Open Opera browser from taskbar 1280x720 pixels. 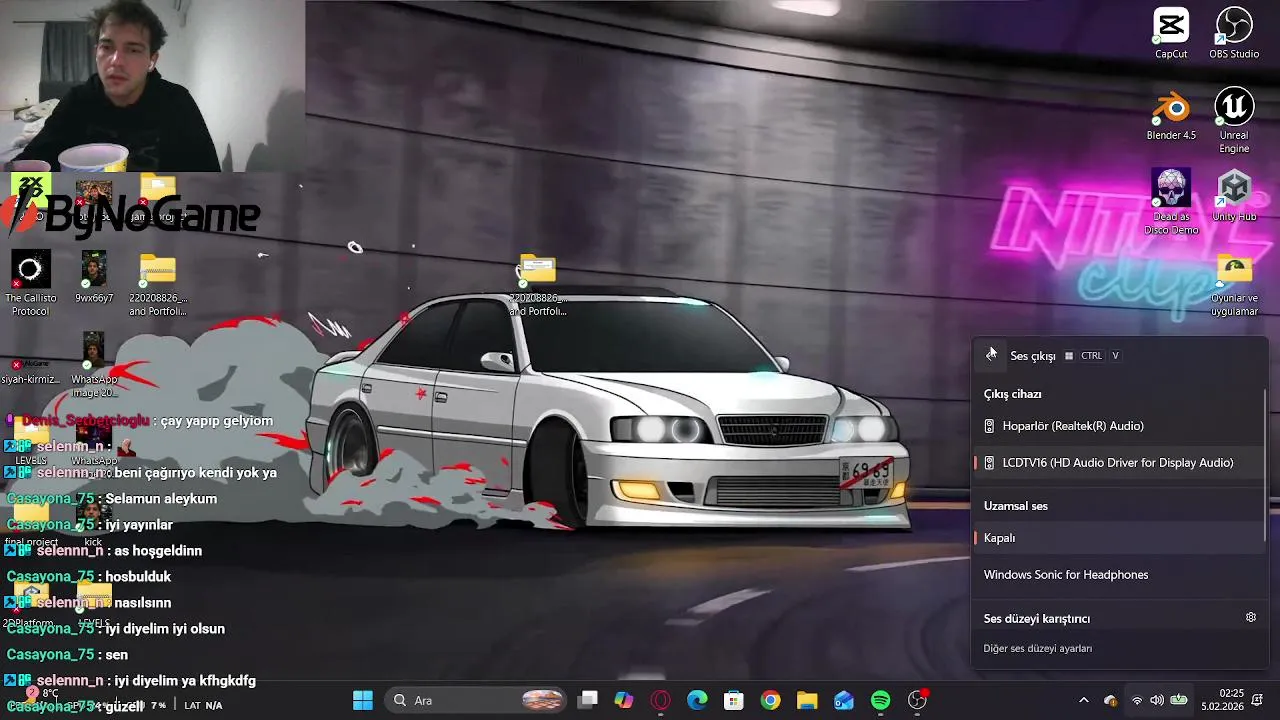(x=661, y=700)
